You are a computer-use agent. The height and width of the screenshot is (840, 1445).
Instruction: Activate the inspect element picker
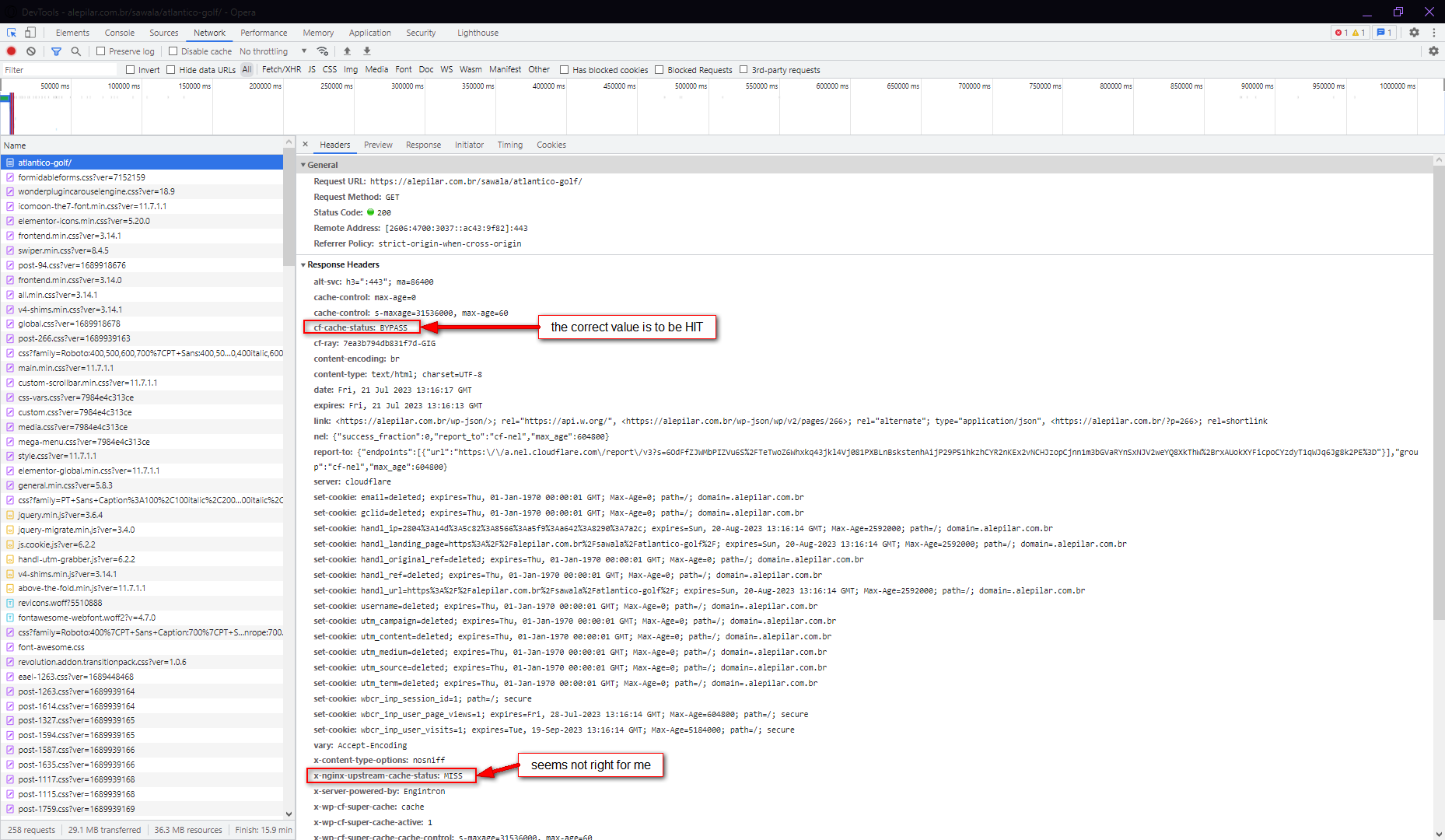pos(12,33)
